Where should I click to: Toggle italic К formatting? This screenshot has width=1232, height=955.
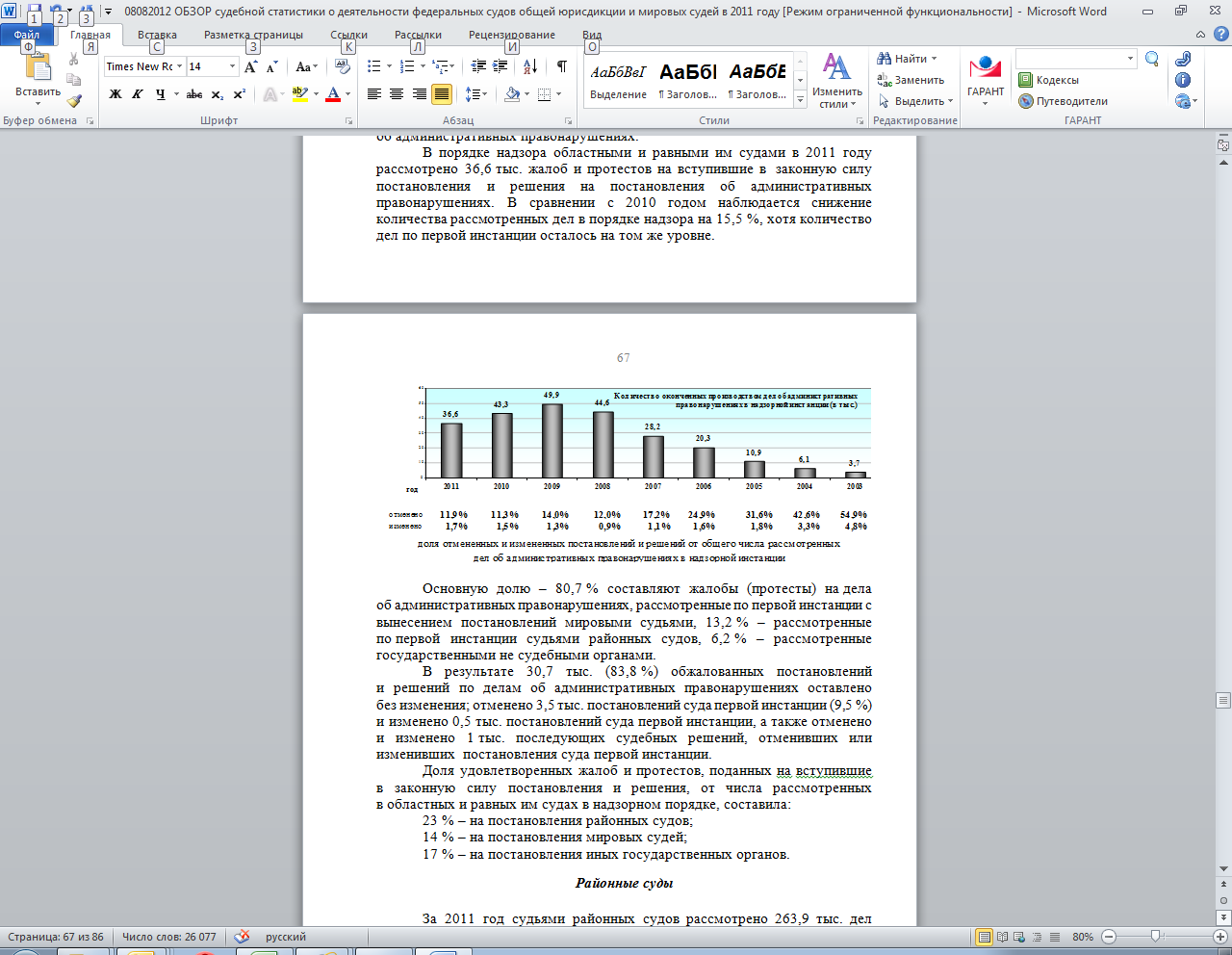point(138,94)
